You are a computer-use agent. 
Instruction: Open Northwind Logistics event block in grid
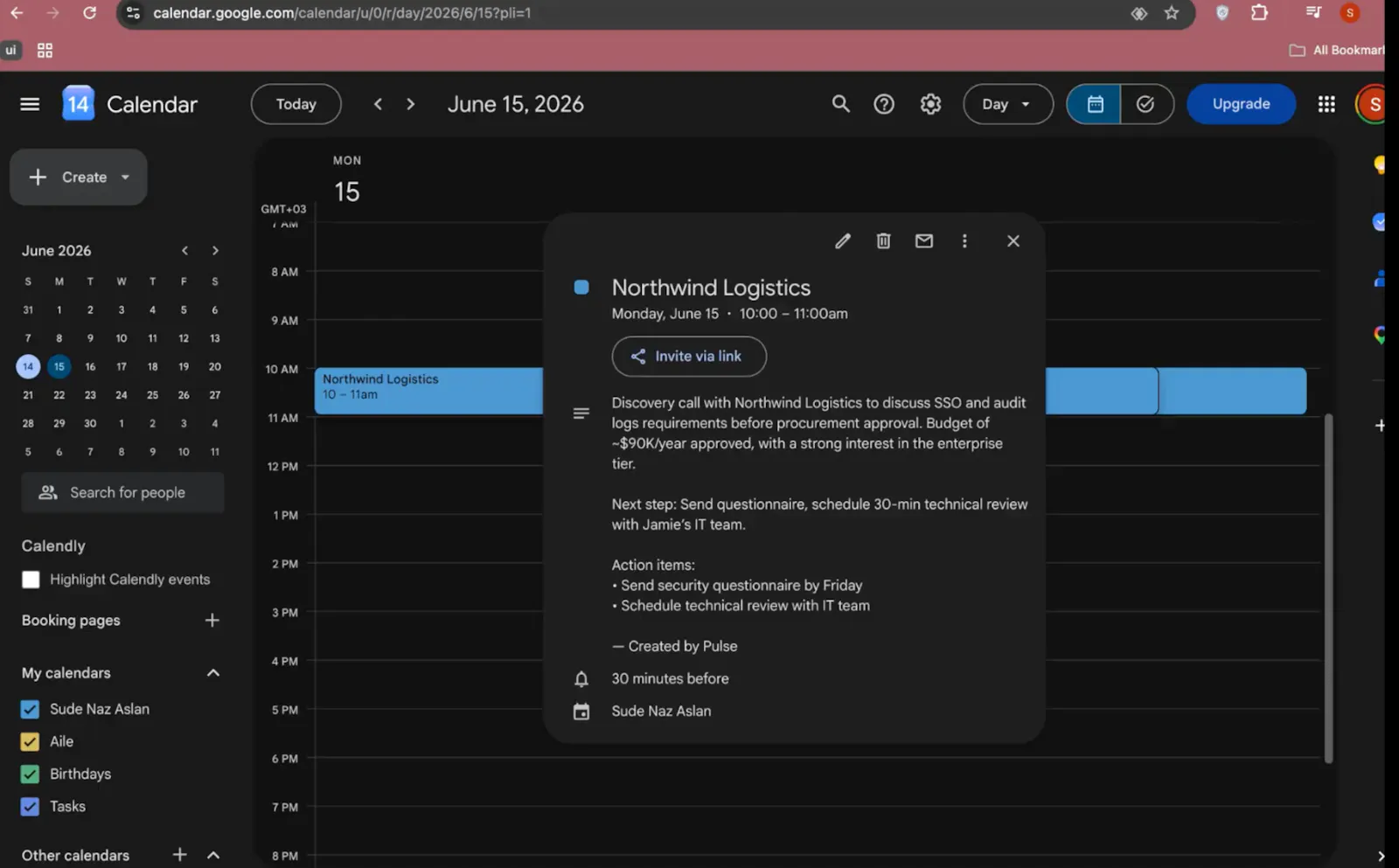[x=428, y=391]
